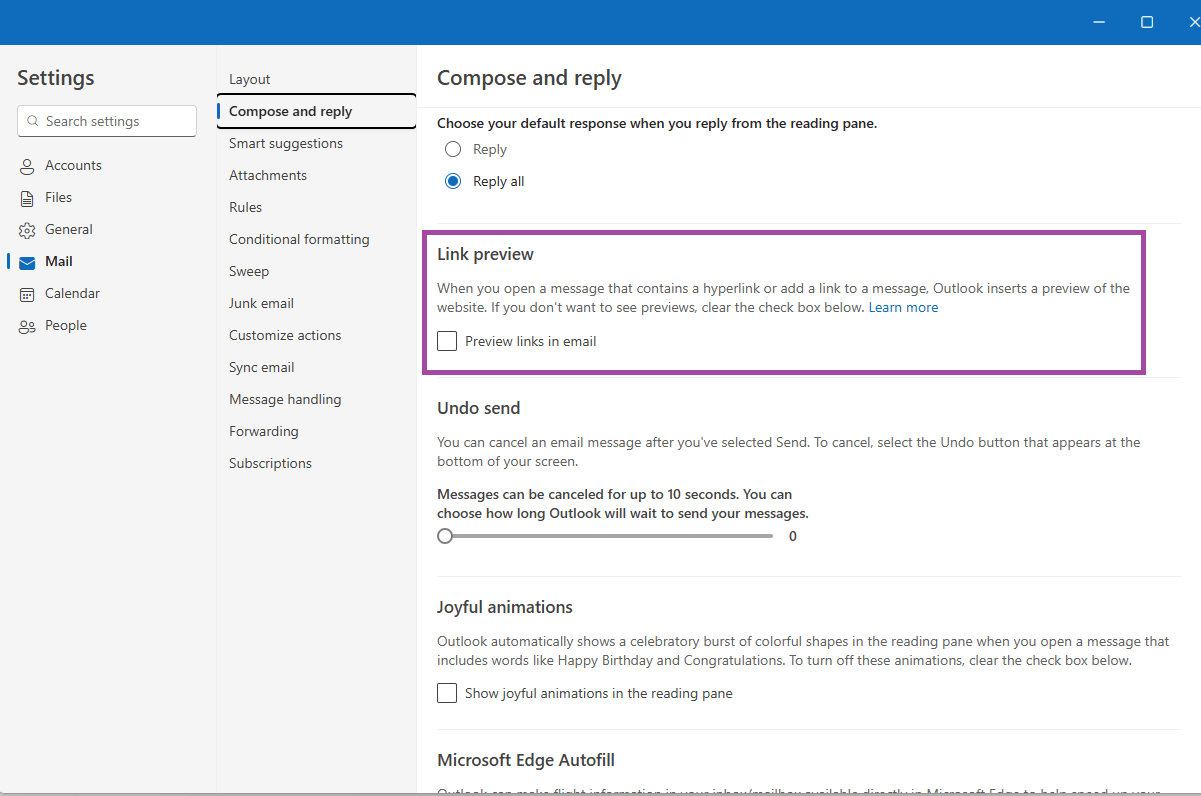Select the Rules category
The image size is (1201, 796).
coord(245,207)
